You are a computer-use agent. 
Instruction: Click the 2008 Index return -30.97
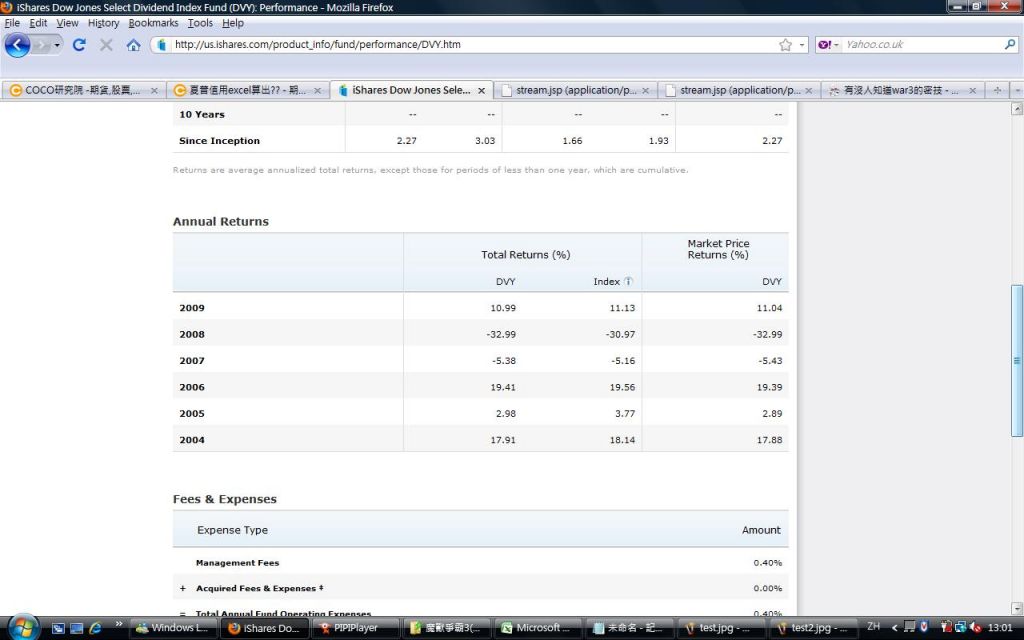click(x=620, y=334)
